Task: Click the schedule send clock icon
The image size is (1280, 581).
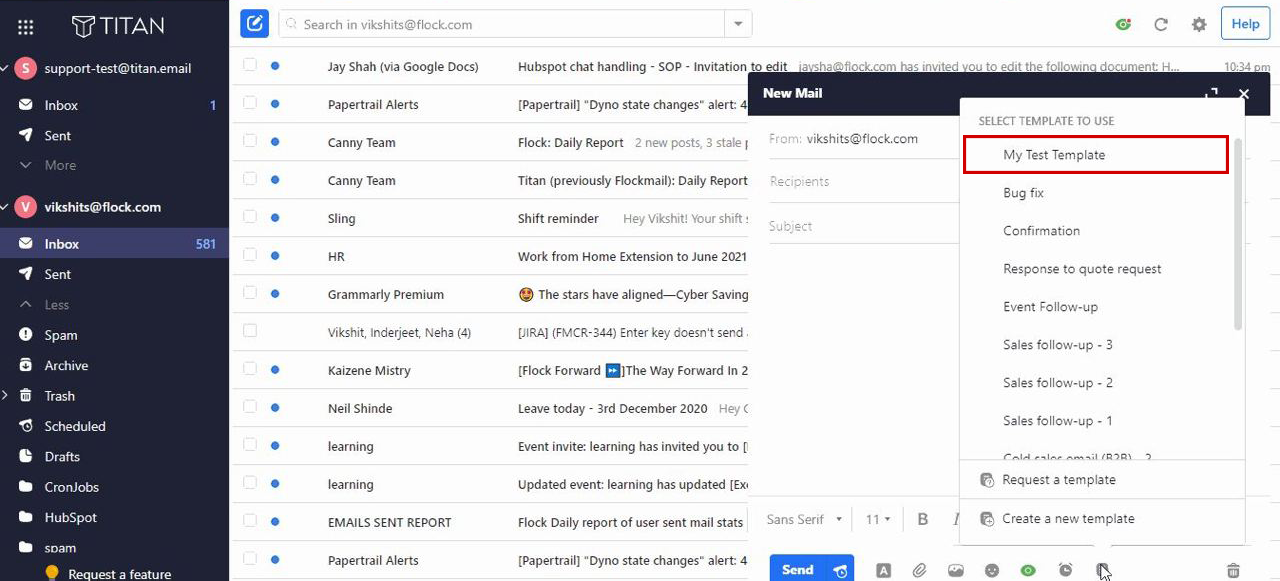Action: 841,570
